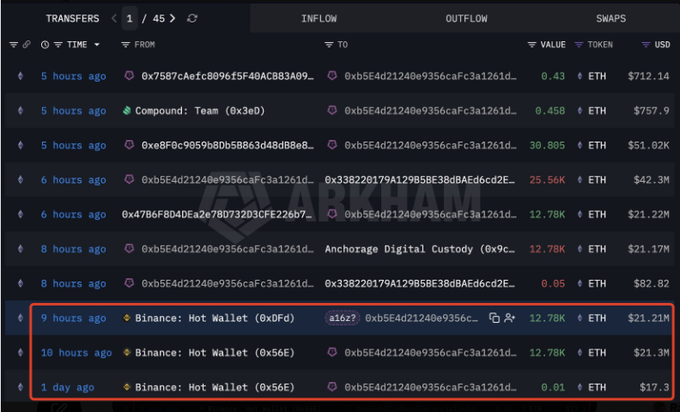Click Binance icon in 10 hours ago row
This screenshot has width=680, height=412.
127,352
